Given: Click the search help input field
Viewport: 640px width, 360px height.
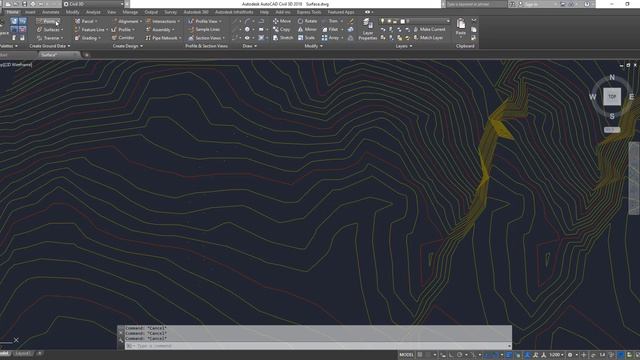Looking at the screenshot, I should 476,4.
